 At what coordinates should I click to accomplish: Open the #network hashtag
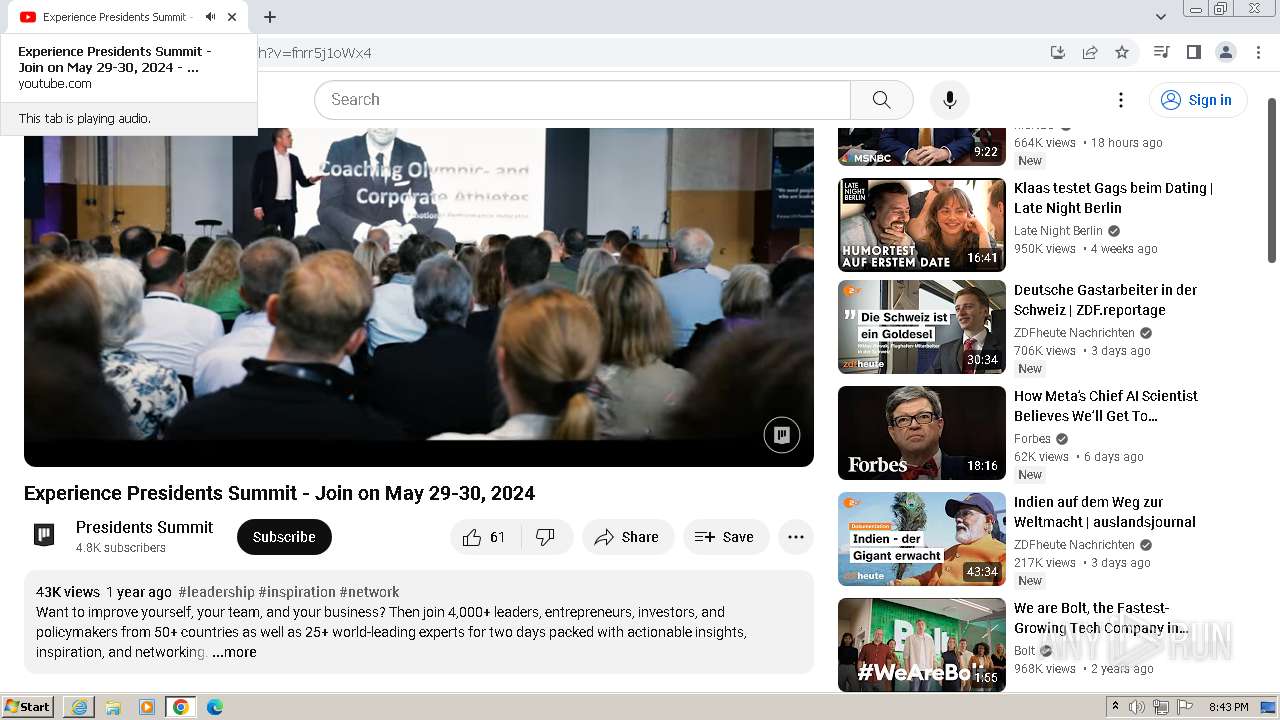(x=369, y=592)
